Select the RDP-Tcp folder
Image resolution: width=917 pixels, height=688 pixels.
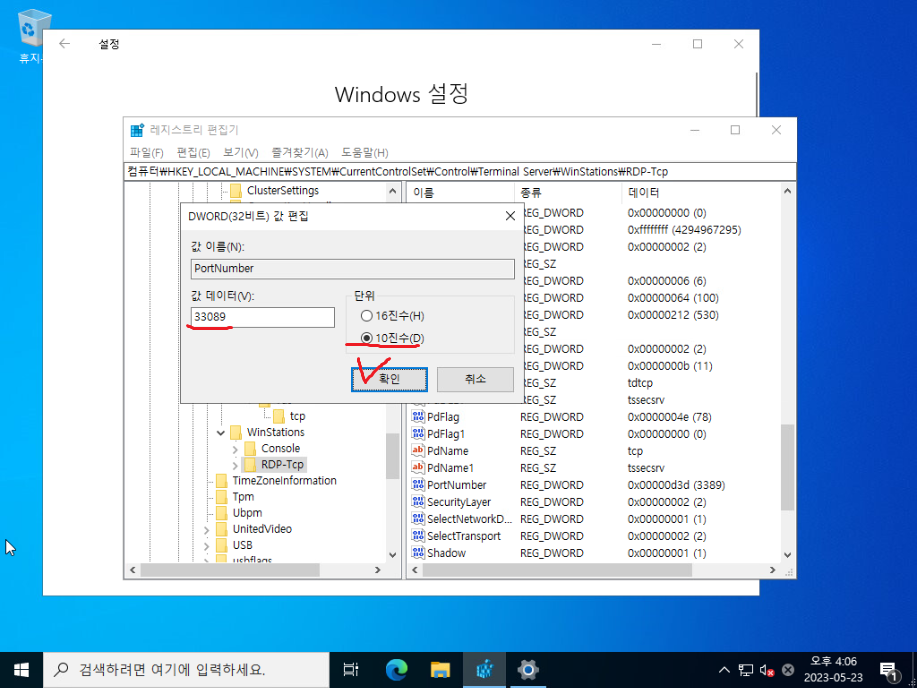282,465
